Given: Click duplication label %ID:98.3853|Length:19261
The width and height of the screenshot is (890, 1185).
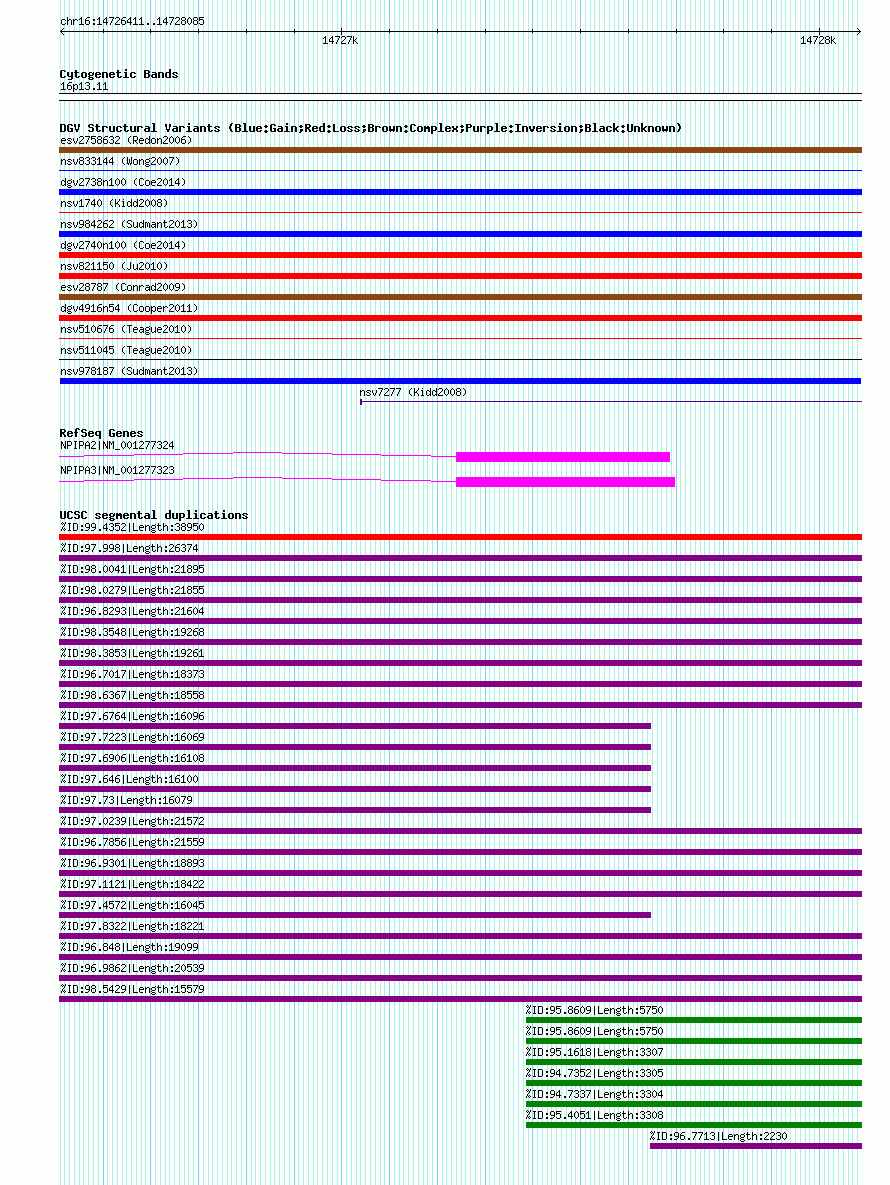Looking at the screenshot, I should click(x=132, y=653).
